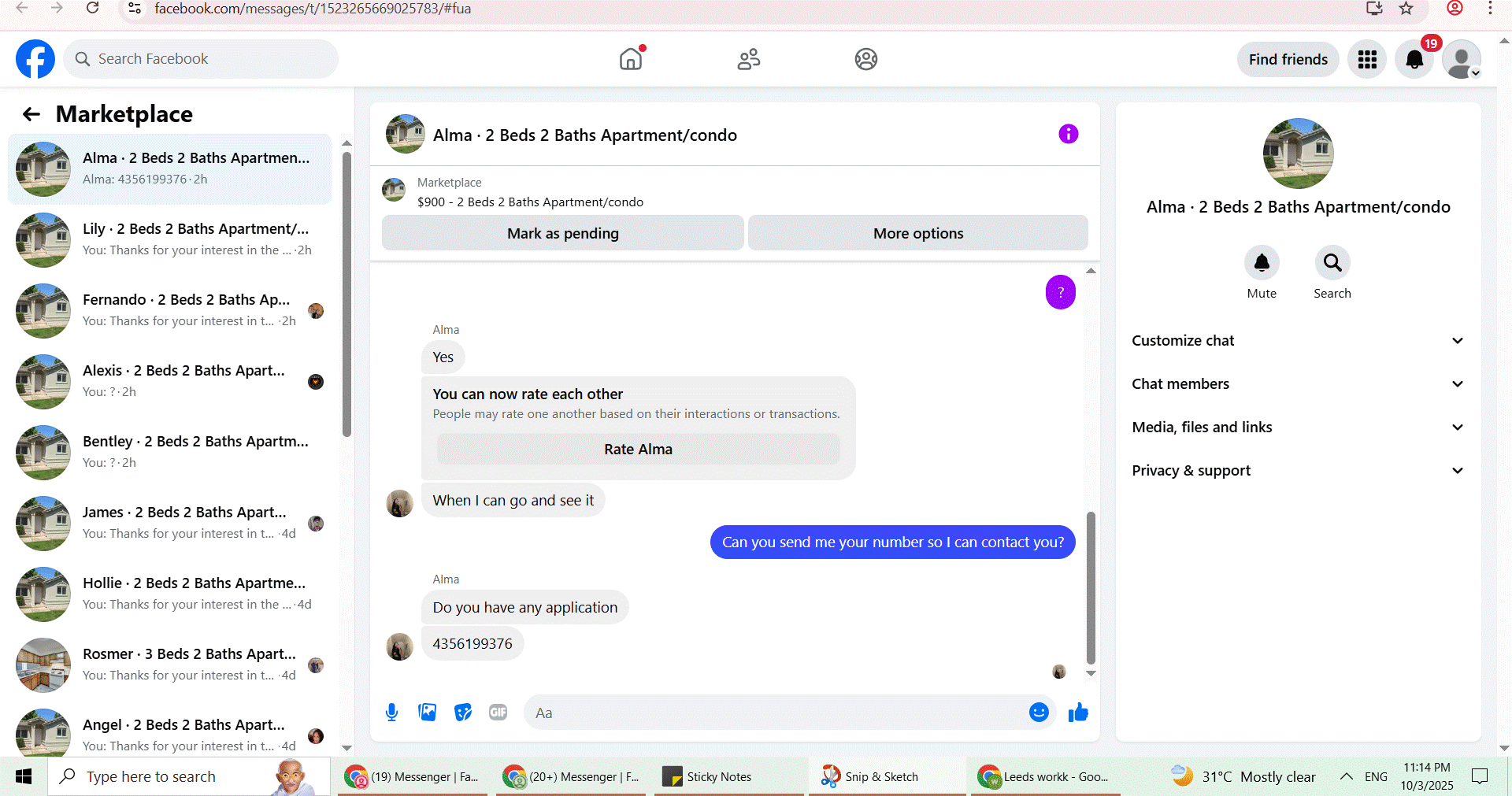The height and width of the screenshot is (796, 1512).
Task: Open the Facebook menu grid icon
Action: 1367,59
